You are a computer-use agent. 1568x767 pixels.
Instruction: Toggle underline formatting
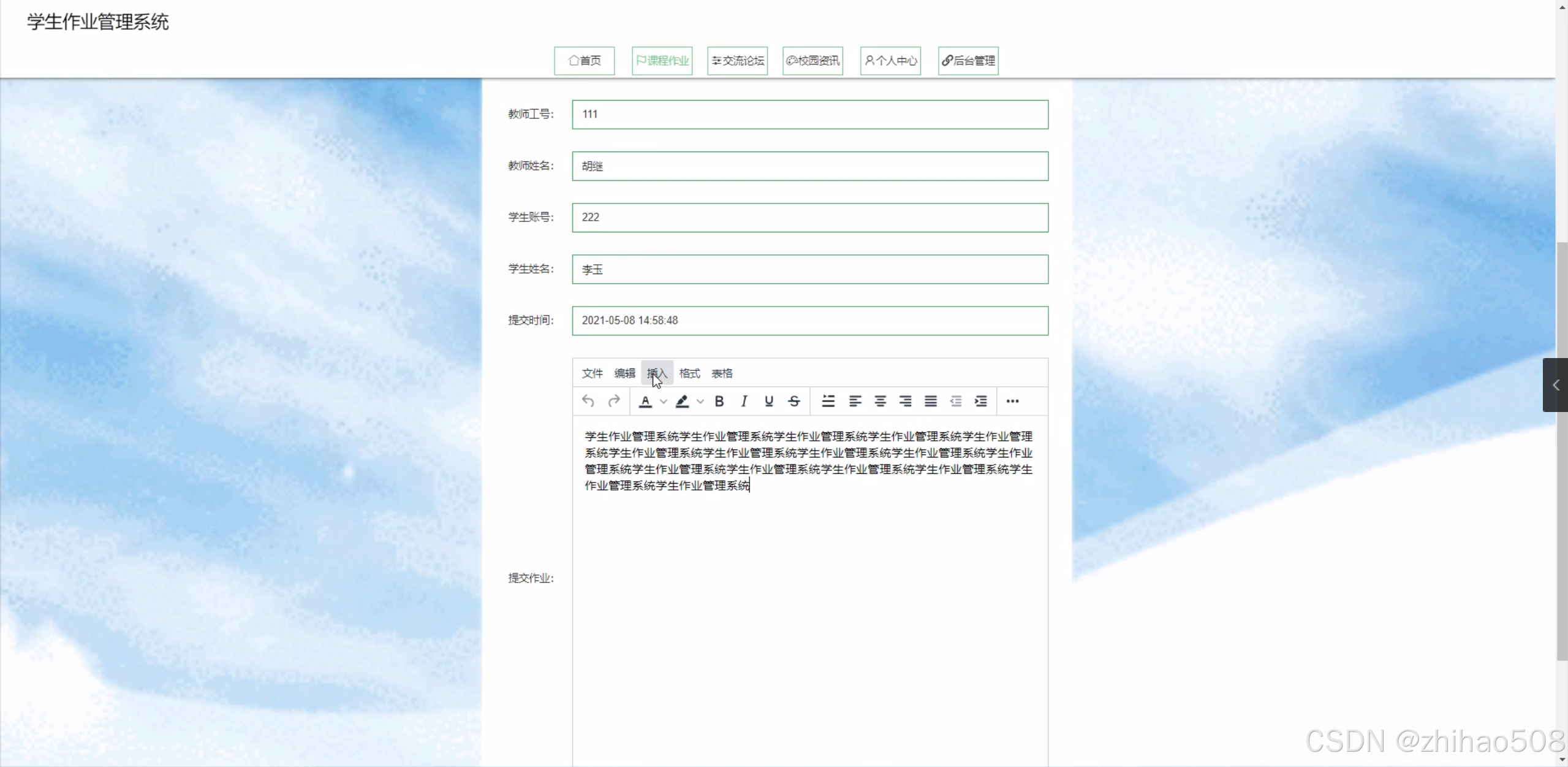(769, 401)
